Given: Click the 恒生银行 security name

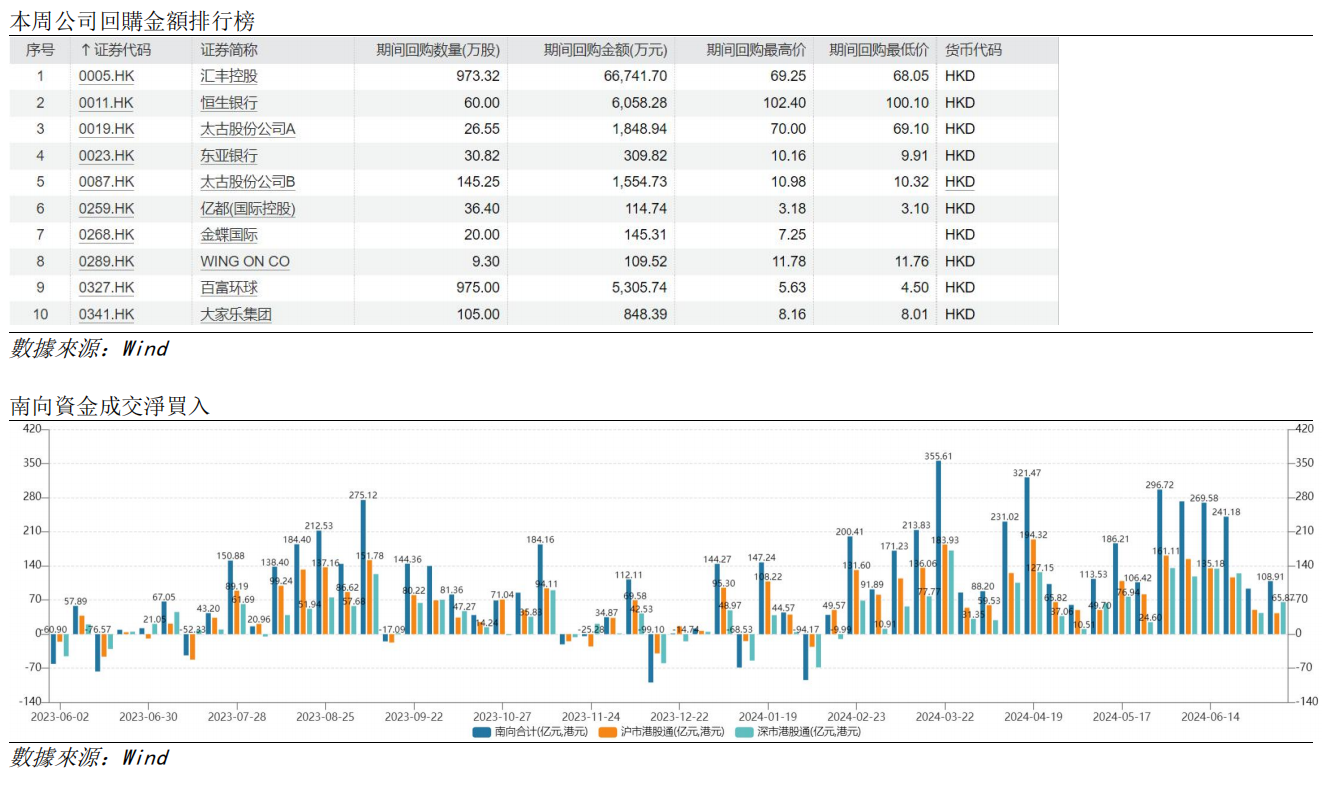Looking at the screenshot, I should [x=229, y=103].
